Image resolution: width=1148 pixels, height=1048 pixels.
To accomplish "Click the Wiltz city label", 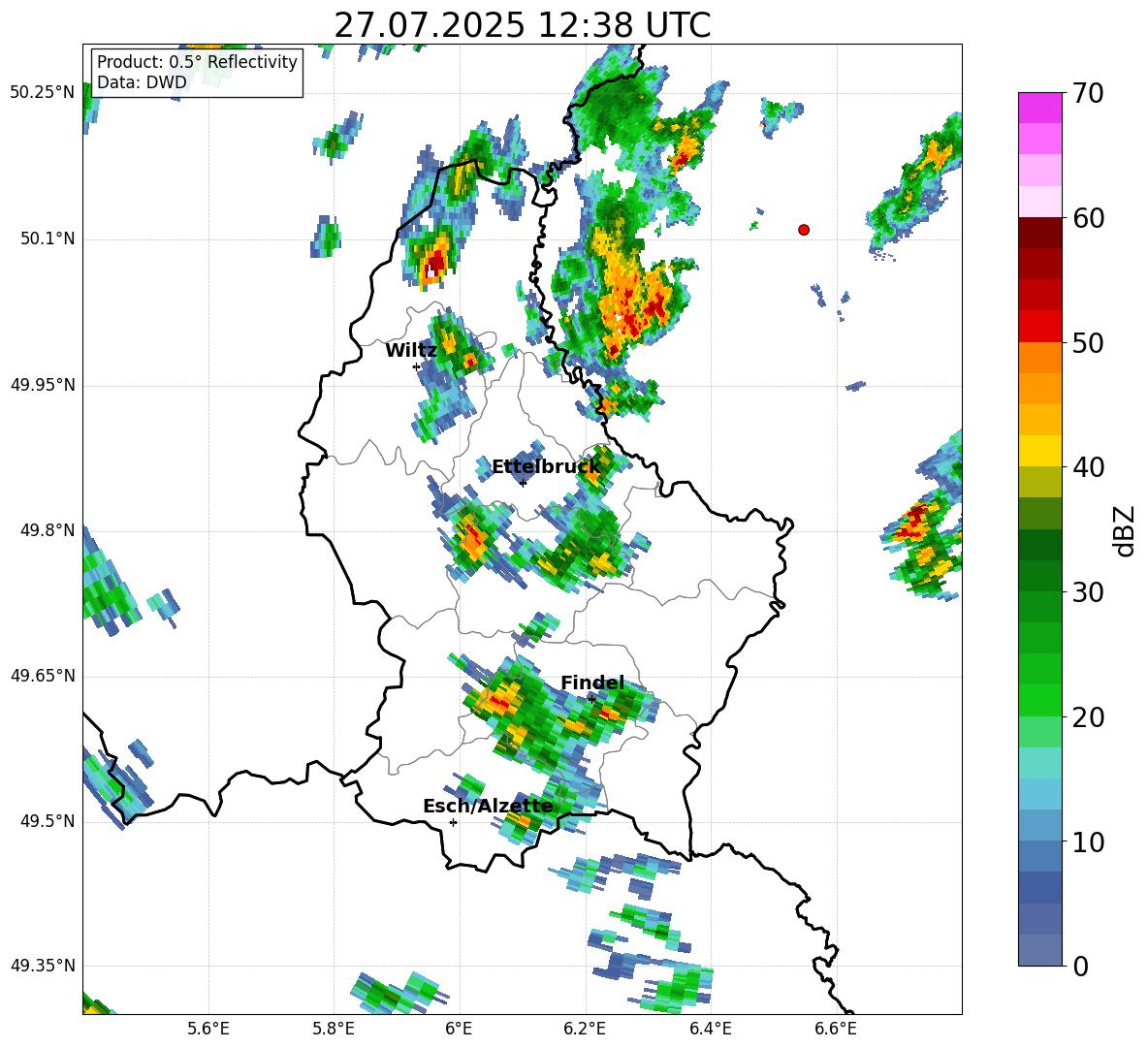I will coord(411,351).
